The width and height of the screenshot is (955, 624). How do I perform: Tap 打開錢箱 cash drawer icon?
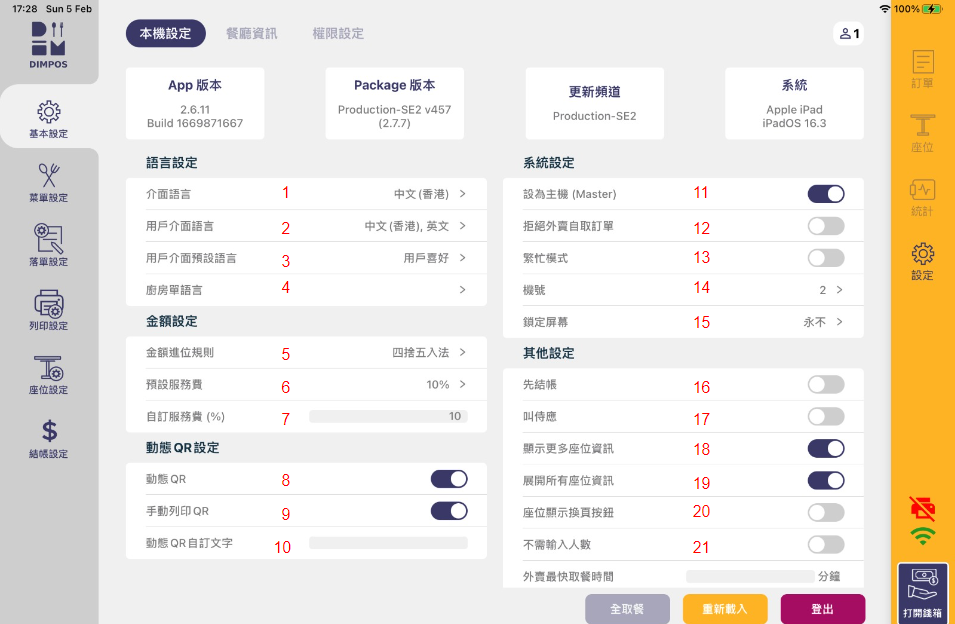[x=922, y=594]
